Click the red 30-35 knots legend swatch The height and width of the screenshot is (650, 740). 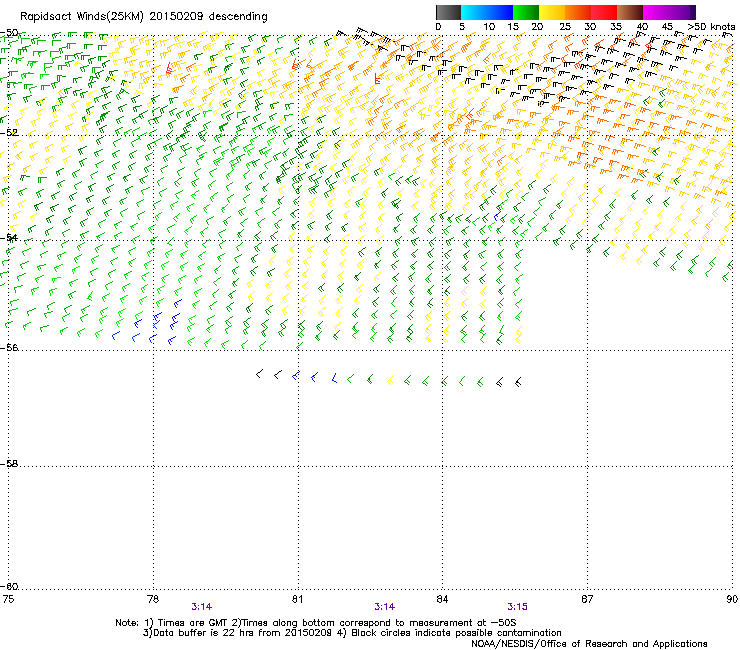pos(604,12)
